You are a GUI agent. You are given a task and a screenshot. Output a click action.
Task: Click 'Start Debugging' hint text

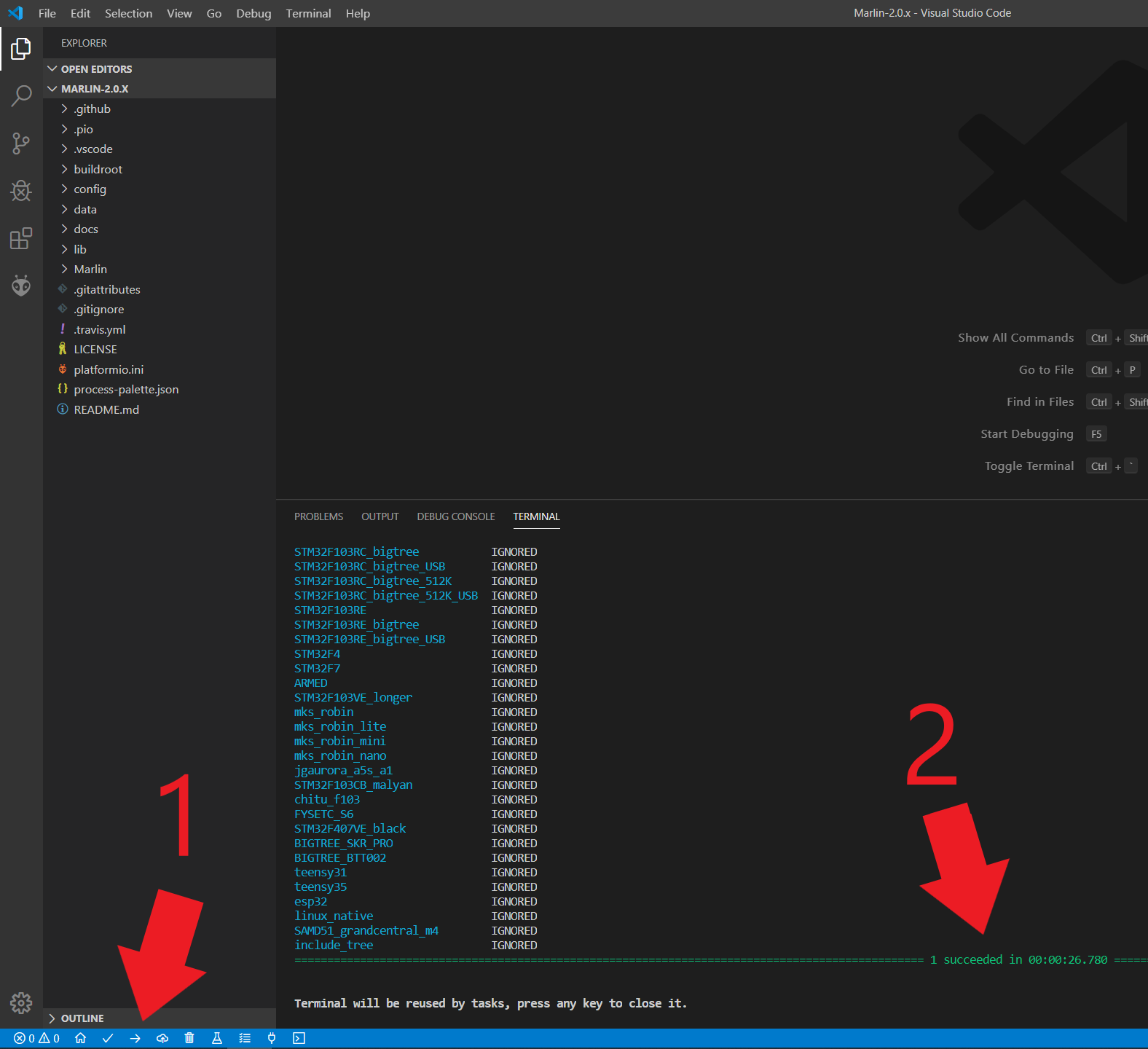1027,434
